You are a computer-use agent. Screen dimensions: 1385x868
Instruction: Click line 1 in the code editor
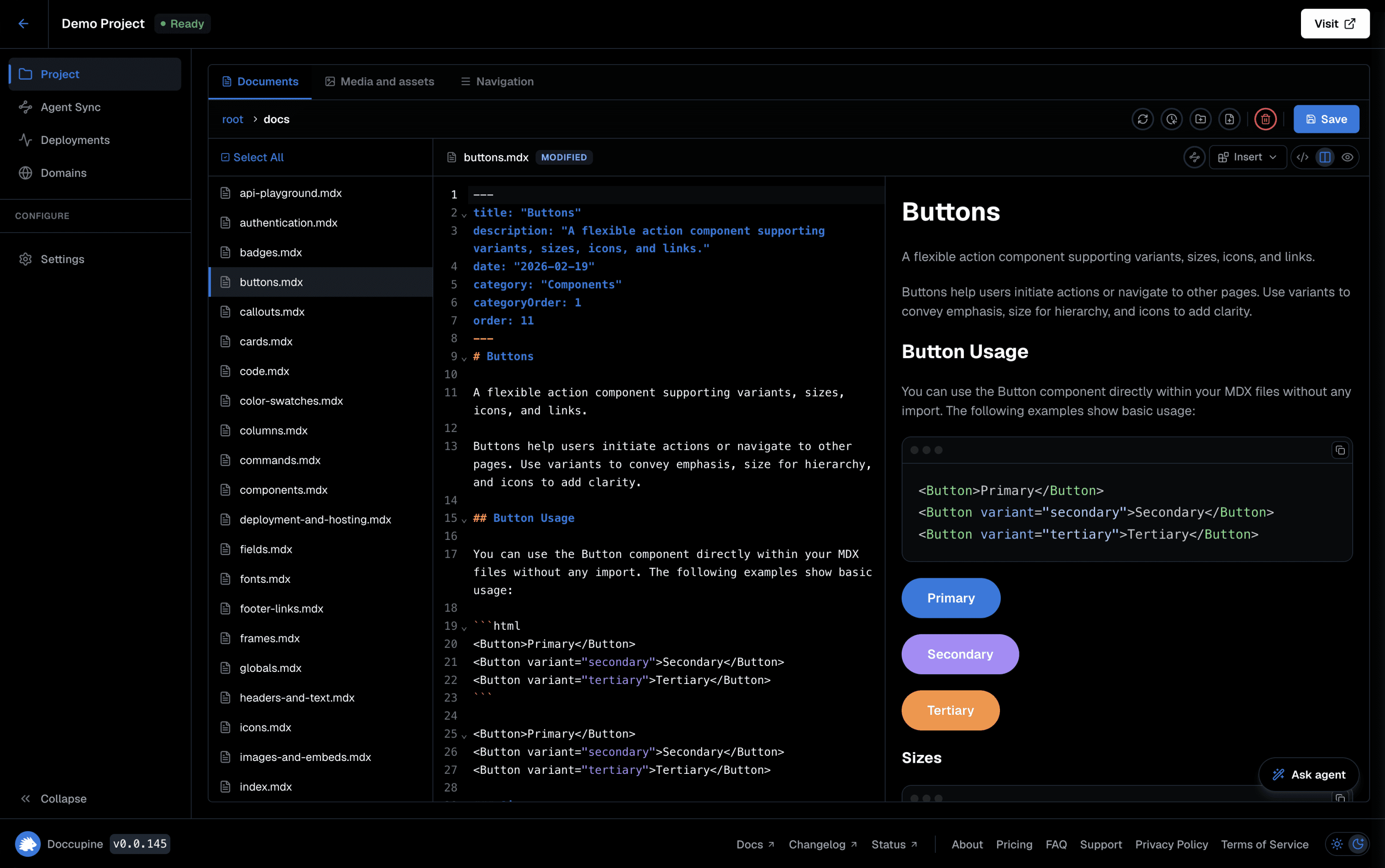676,195
